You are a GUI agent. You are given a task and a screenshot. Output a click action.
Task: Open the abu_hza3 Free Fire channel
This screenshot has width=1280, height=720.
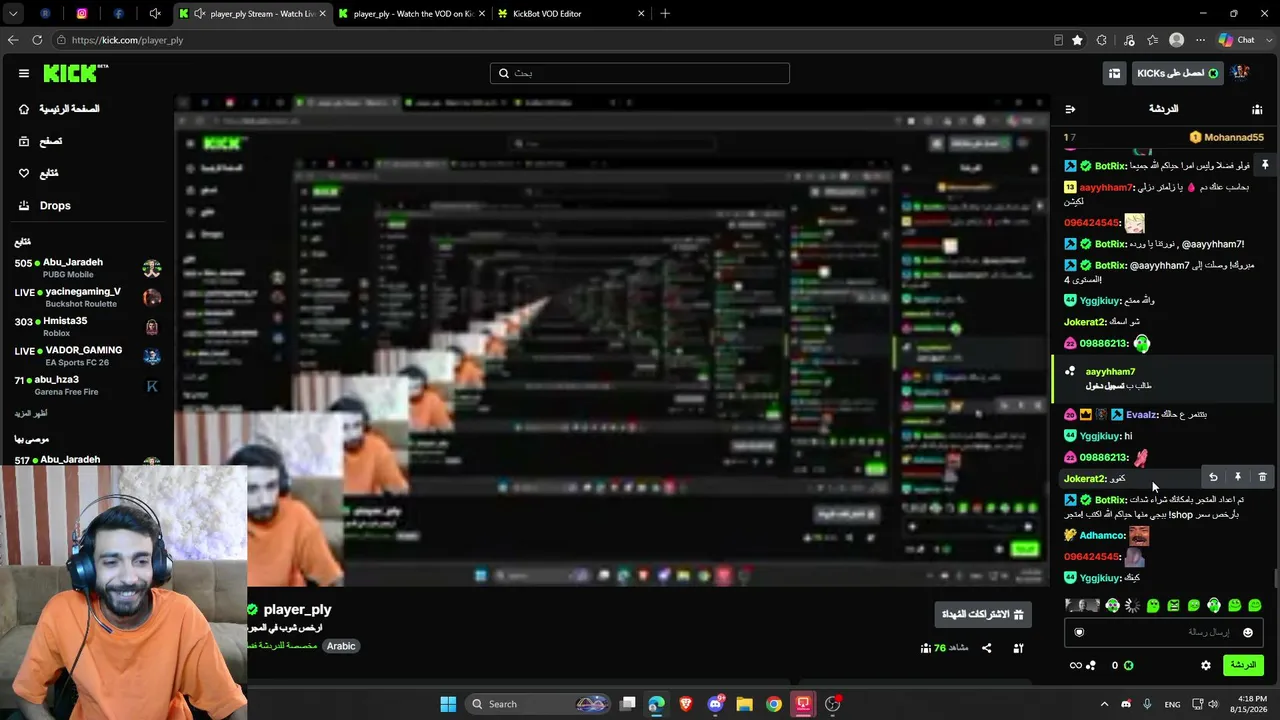87,386
